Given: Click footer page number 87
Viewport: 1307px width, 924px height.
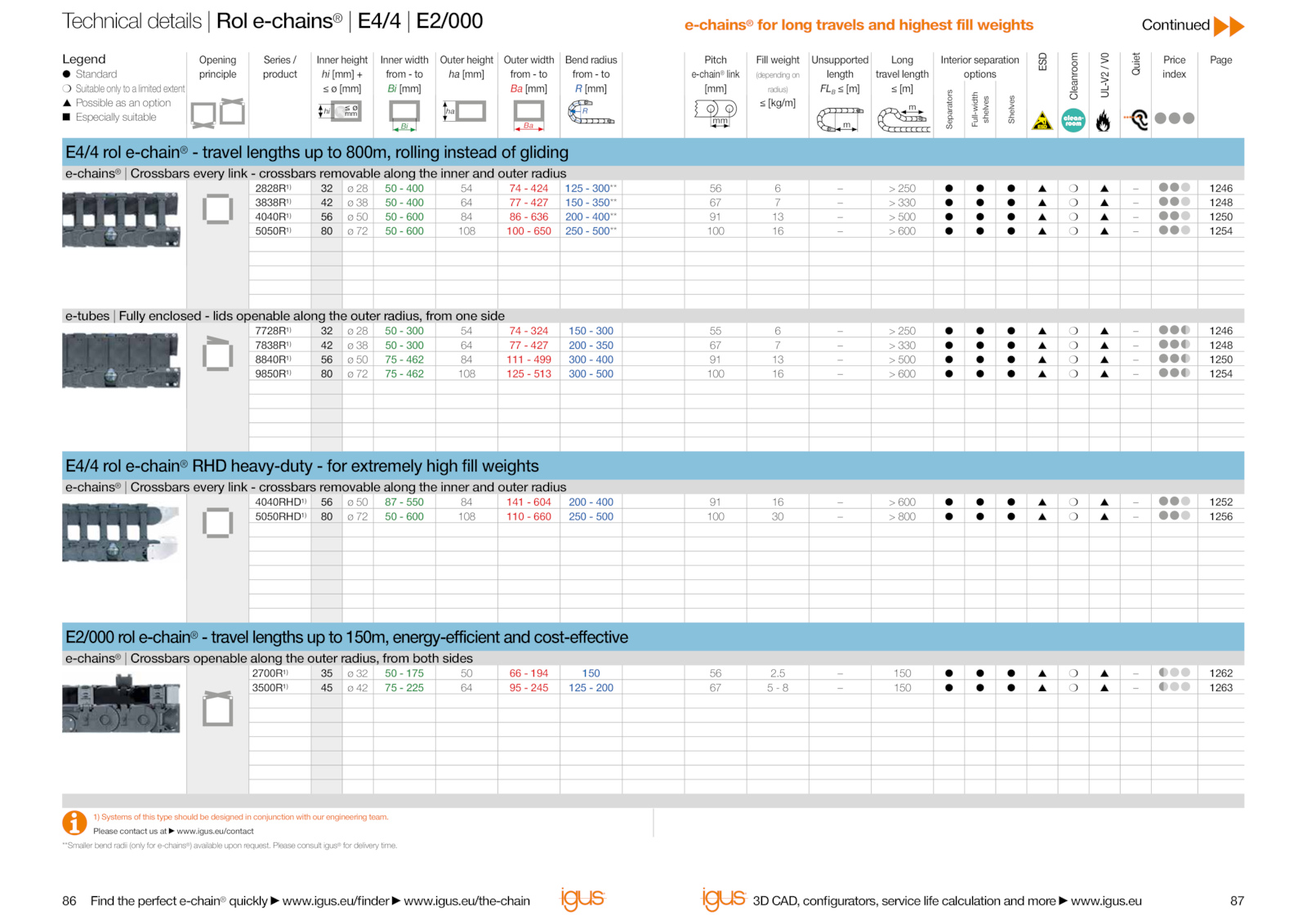Looking at the screenshot, I should coord(1237,900).
